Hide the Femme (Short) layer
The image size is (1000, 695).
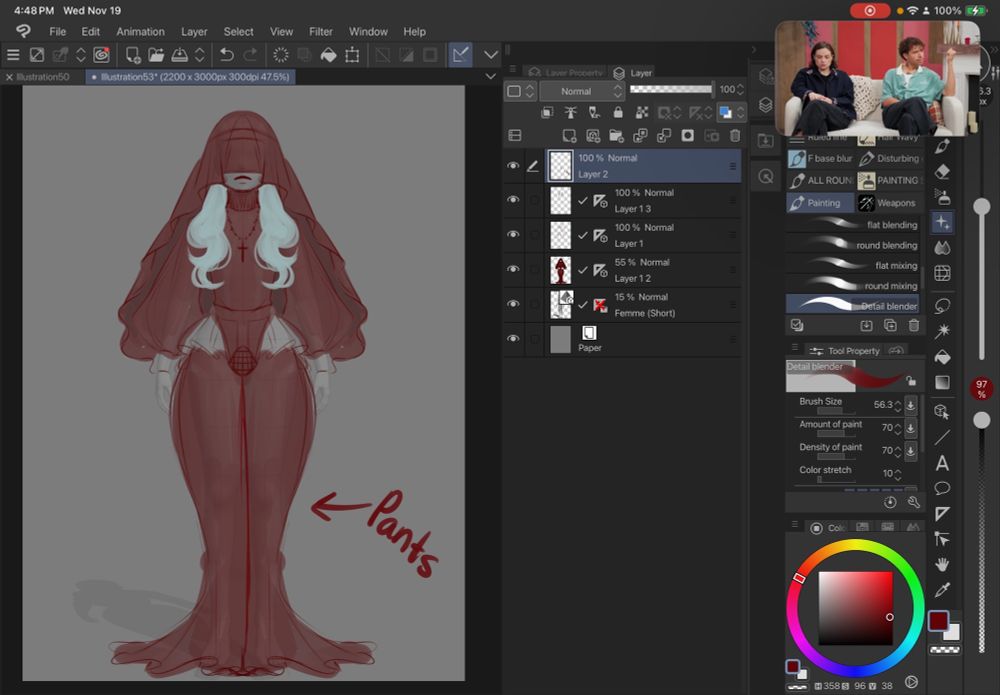(513, 304)
